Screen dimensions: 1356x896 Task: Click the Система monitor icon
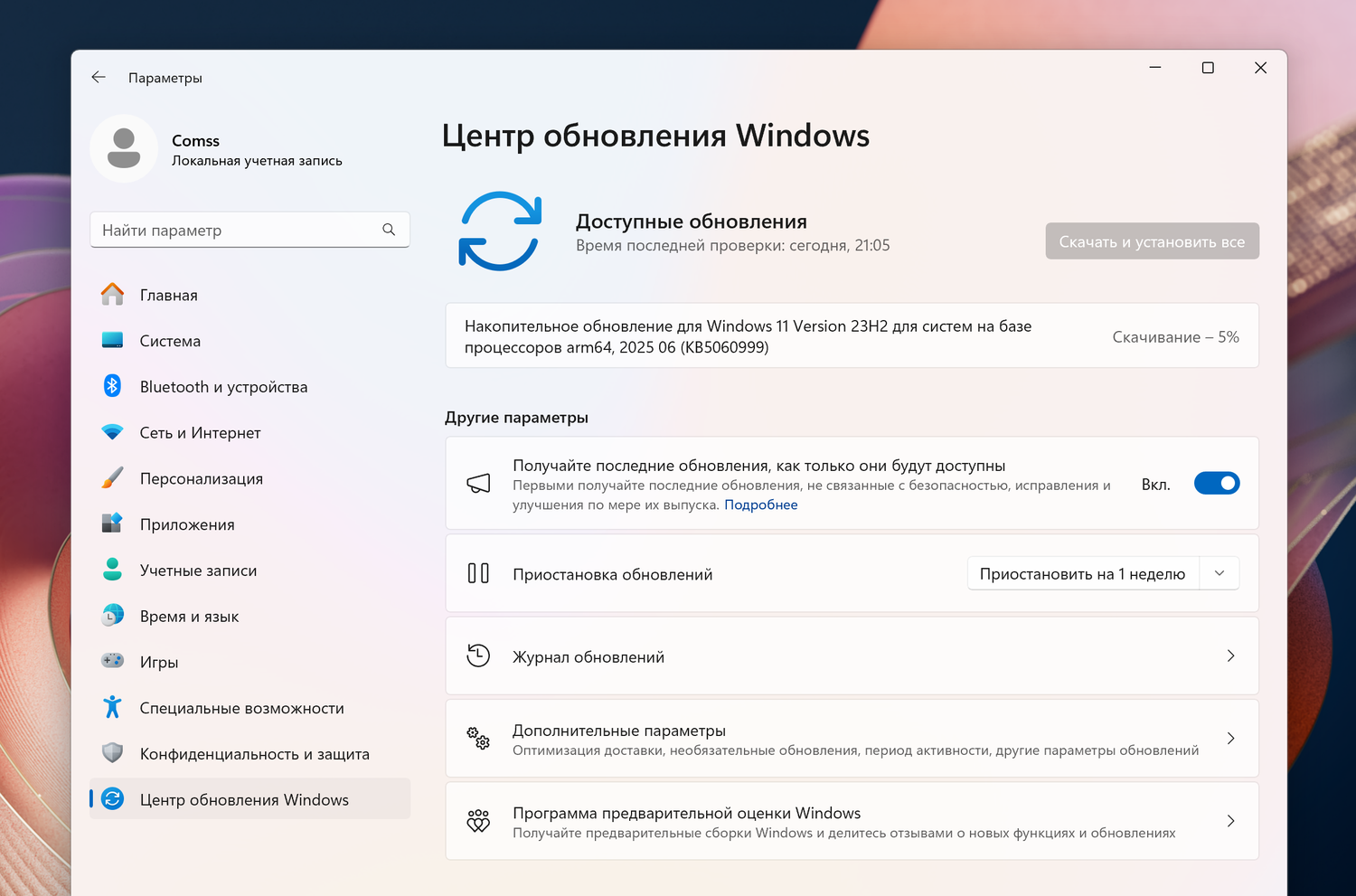[112, 341]
